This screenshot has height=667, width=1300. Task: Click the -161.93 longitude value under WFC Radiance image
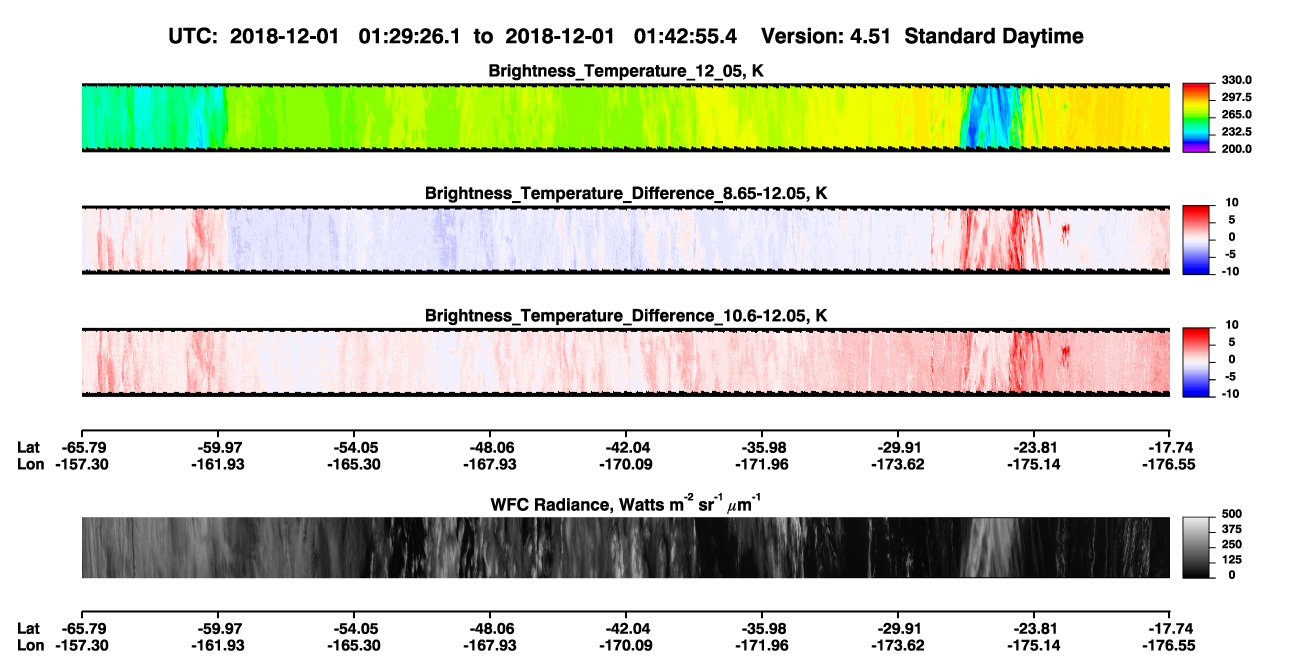point(218,646)
